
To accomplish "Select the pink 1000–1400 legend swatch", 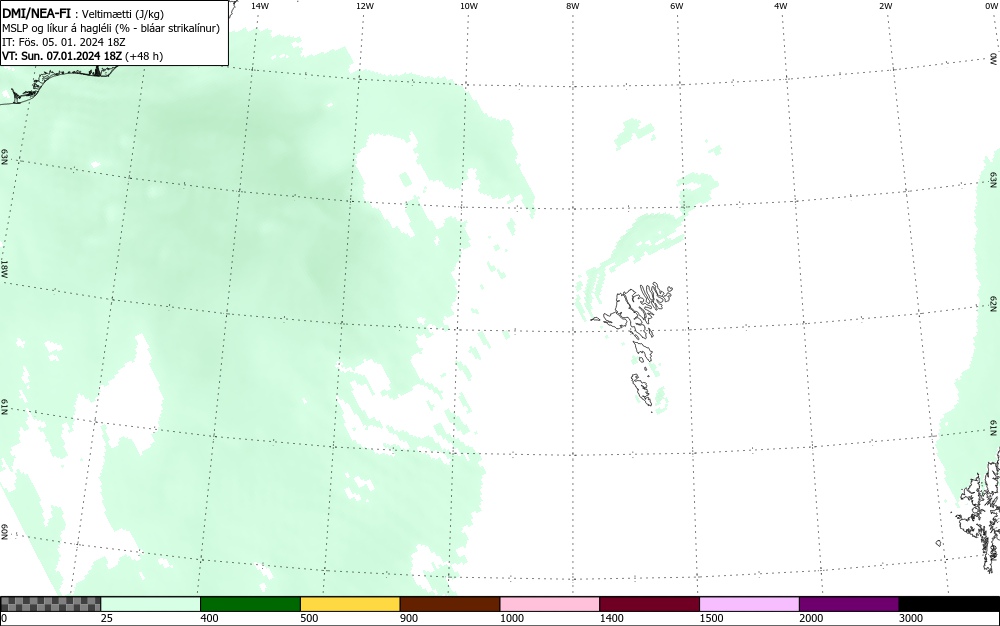I will coord(550,604).
